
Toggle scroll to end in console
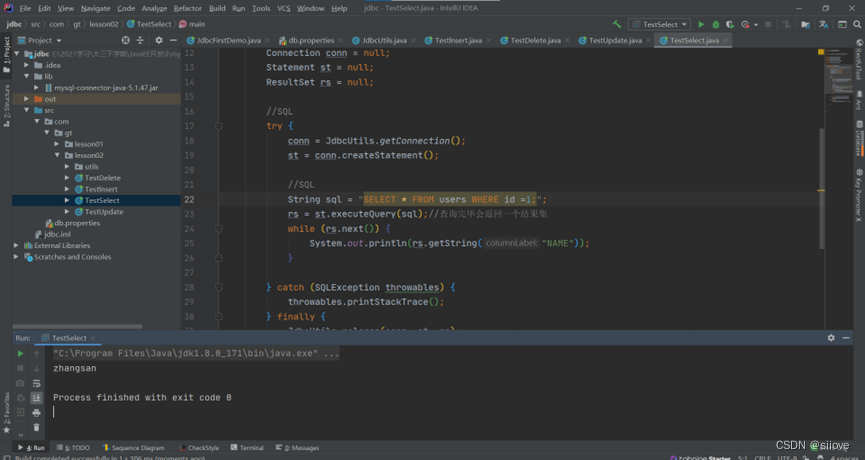[37, 398]
